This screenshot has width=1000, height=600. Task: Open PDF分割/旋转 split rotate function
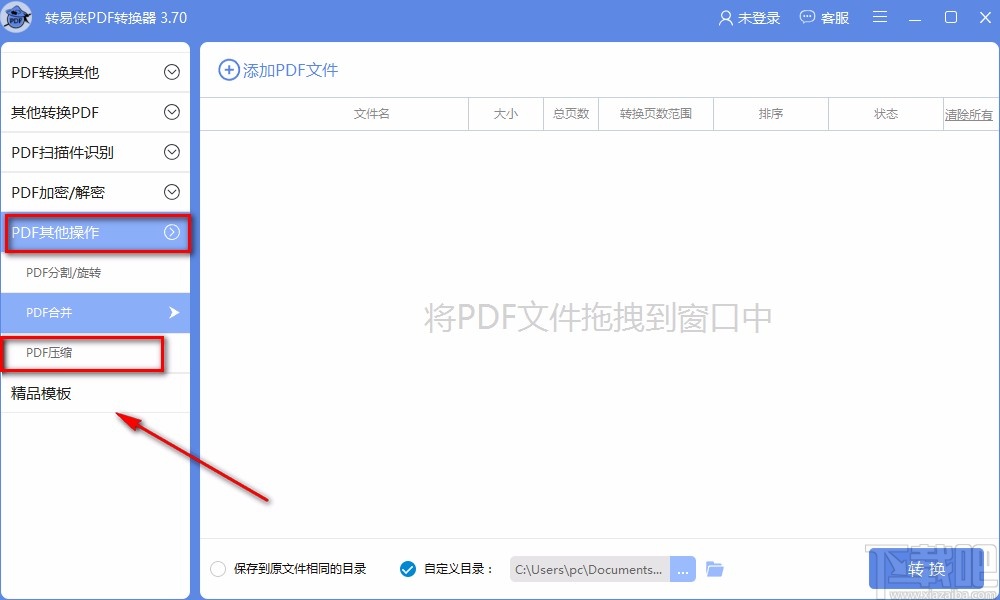point(62,272)
